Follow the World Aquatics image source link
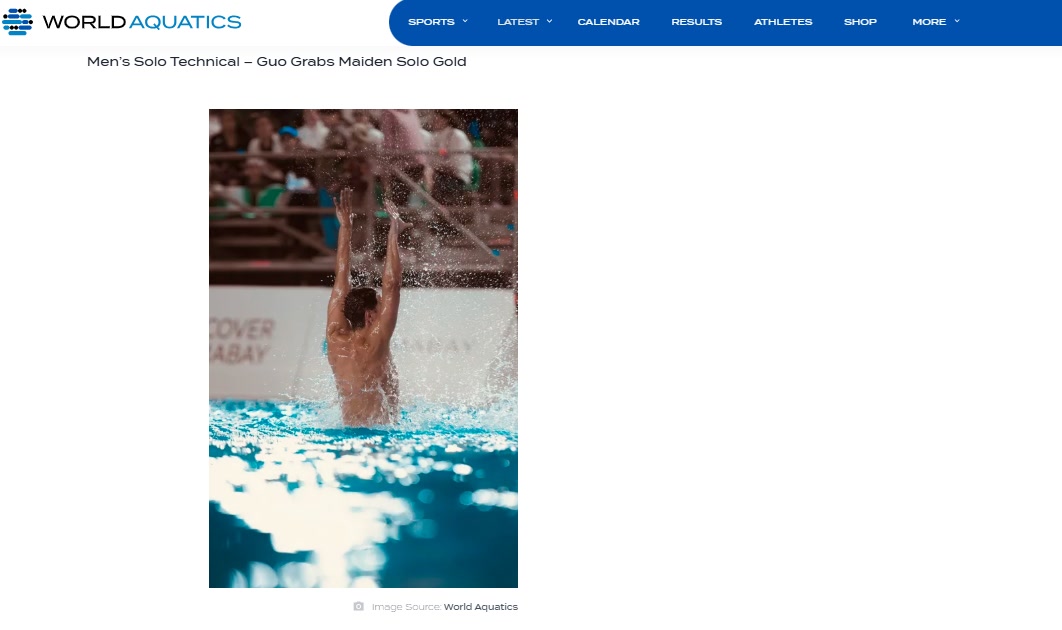Image resolution: width=1062 pixels, height=630 pixels. (480, 606)
